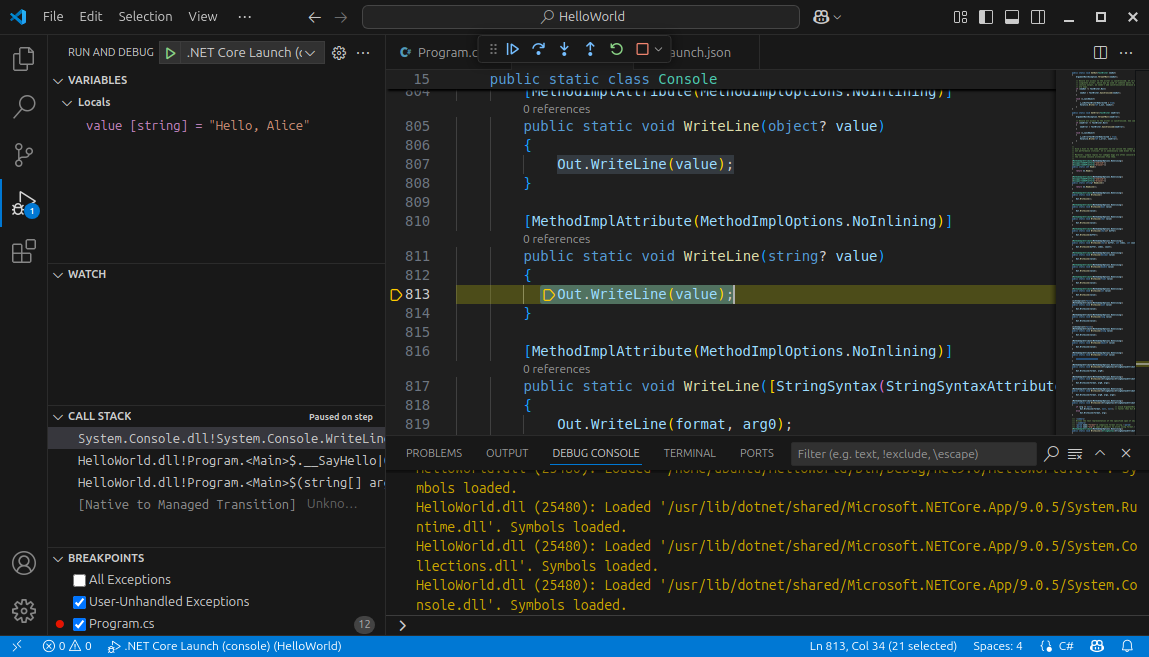Select the __SayHello call stack frame
The width and height of the screenshot is (1149, 657).
click(x=216, y=461)
